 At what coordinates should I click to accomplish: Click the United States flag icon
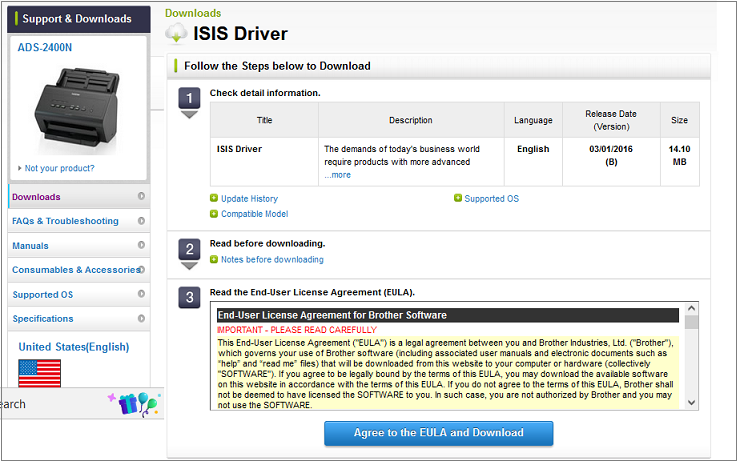(x=40, y=373)
